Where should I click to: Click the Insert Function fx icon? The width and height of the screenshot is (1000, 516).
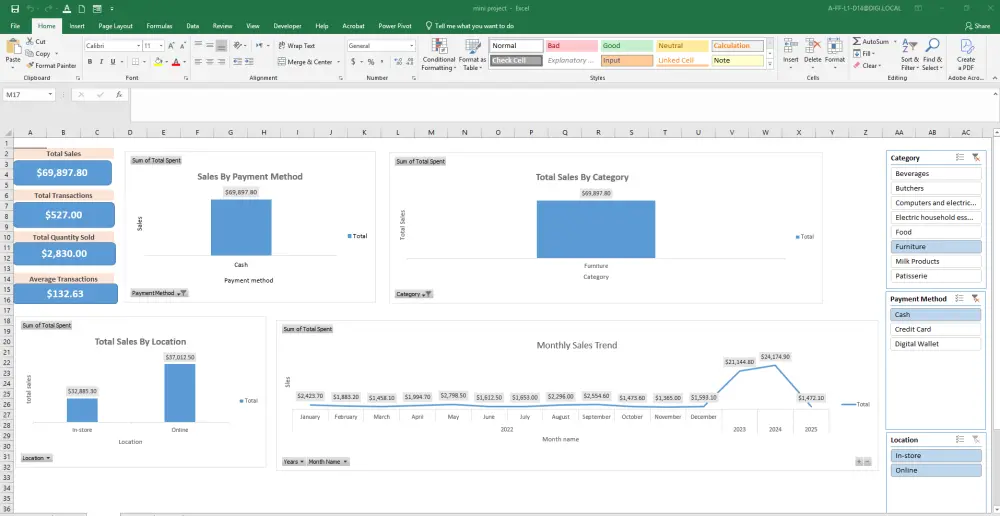click(x=119, y=94)
